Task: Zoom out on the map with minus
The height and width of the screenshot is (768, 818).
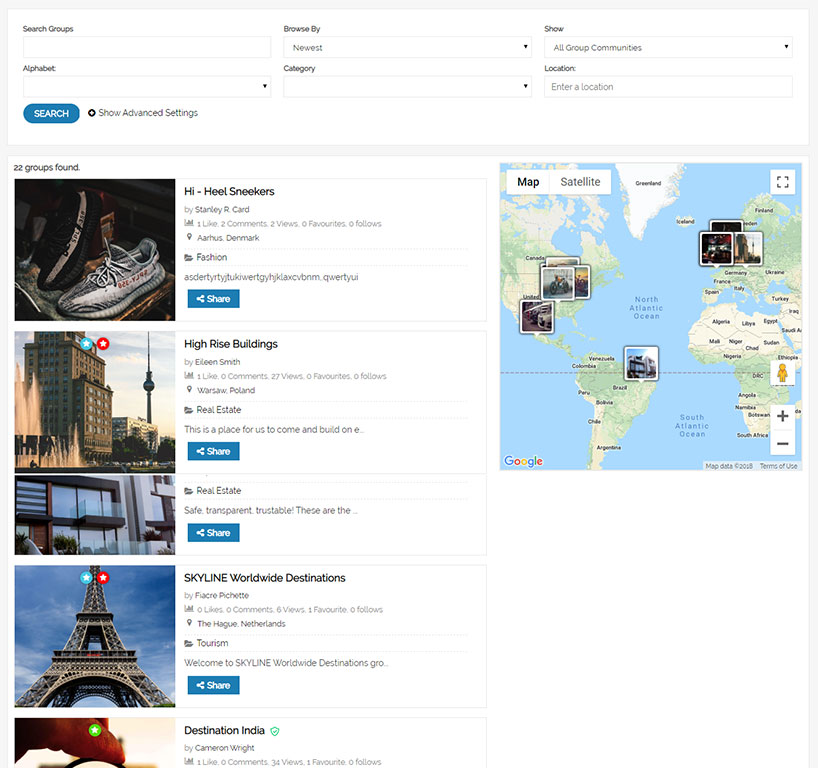Action: (x=782, y=444)
